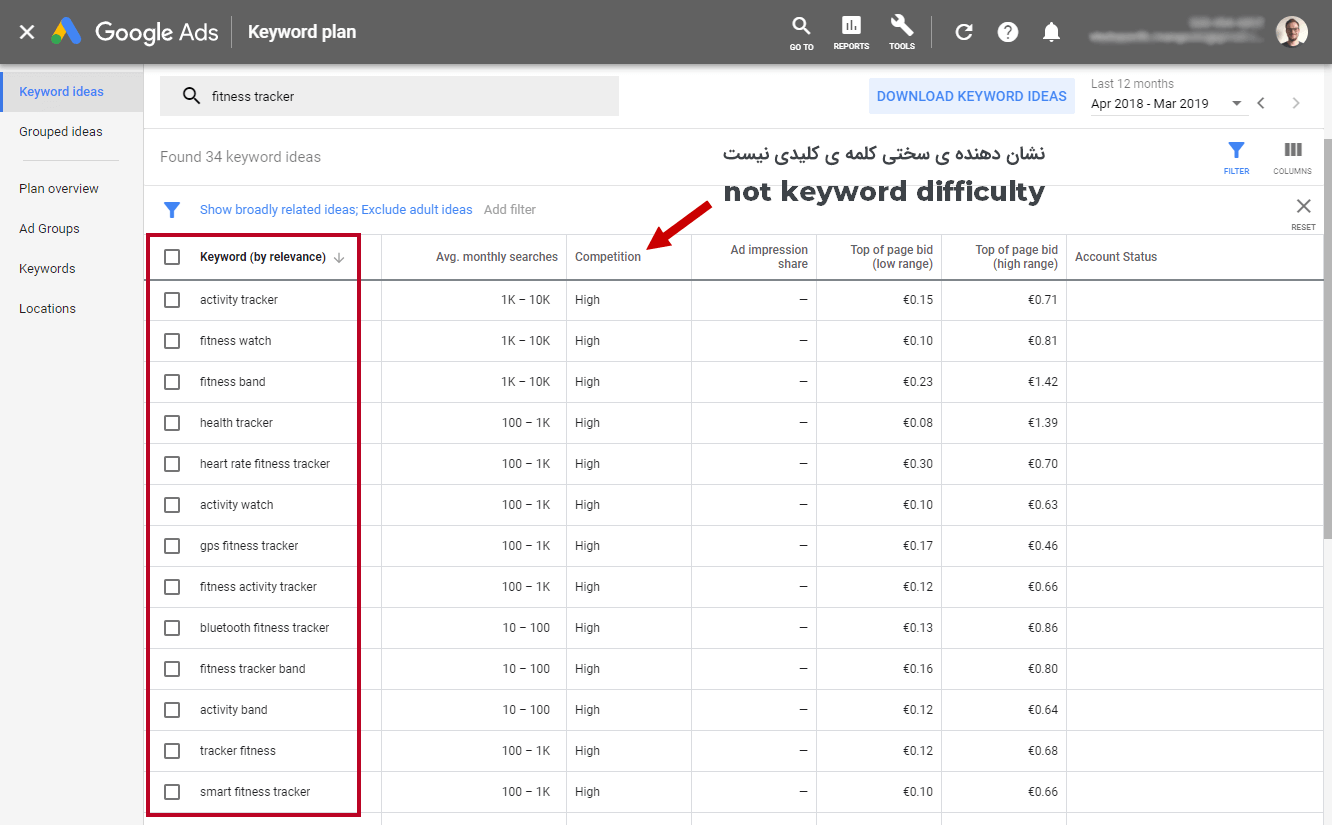Click the €0.86 bid for bluetooth tracker

[1043, 628]
